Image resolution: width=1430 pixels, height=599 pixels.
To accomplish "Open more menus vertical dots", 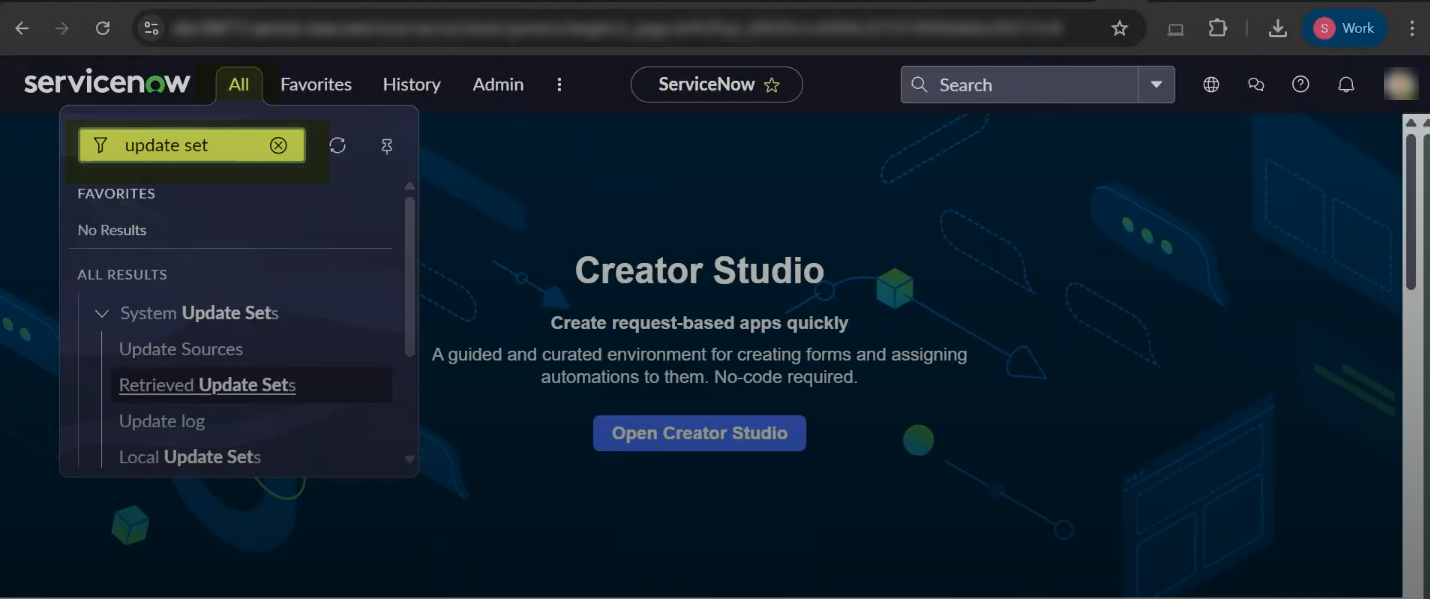I will point(559,85).
